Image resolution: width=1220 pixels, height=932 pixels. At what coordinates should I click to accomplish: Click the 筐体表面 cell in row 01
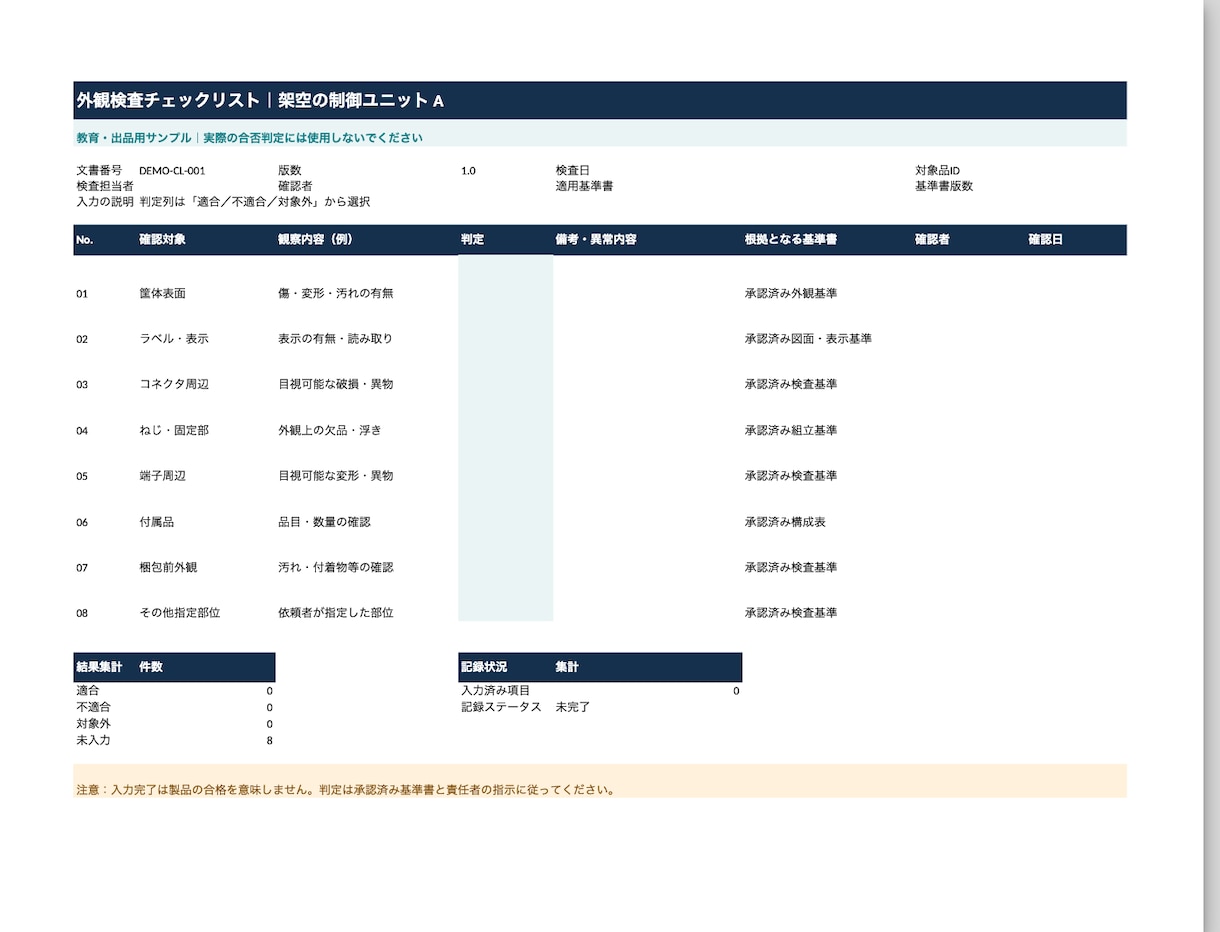[162, 294]
